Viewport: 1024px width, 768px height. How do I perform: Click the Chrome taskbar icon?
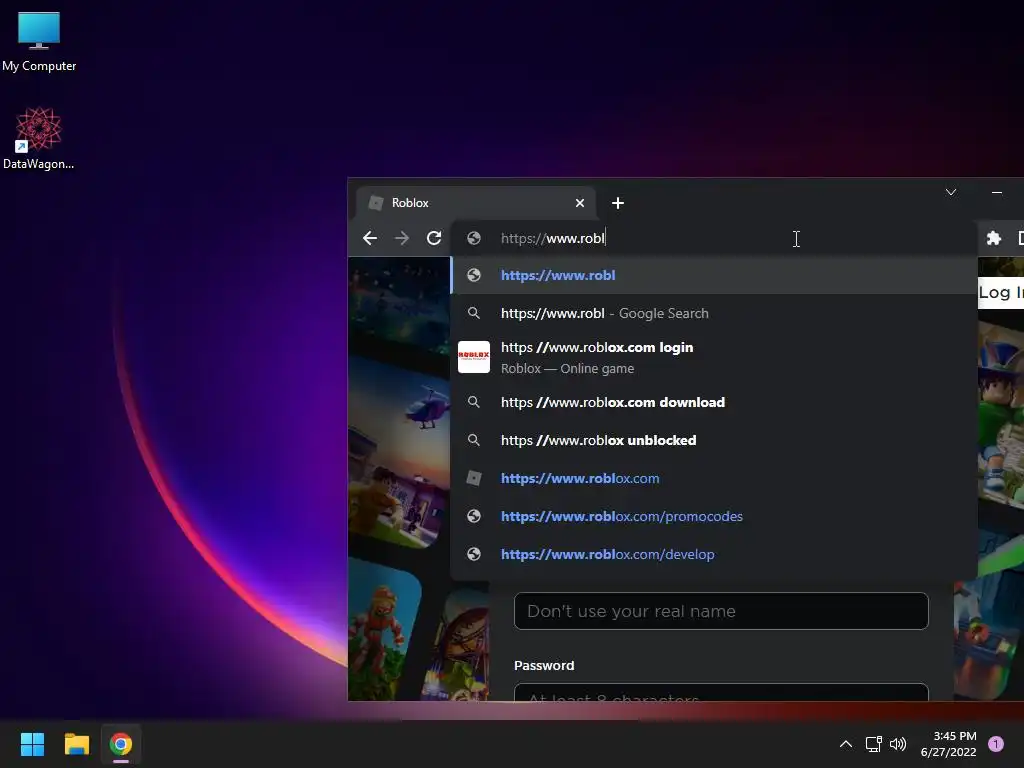coord(121,744)
